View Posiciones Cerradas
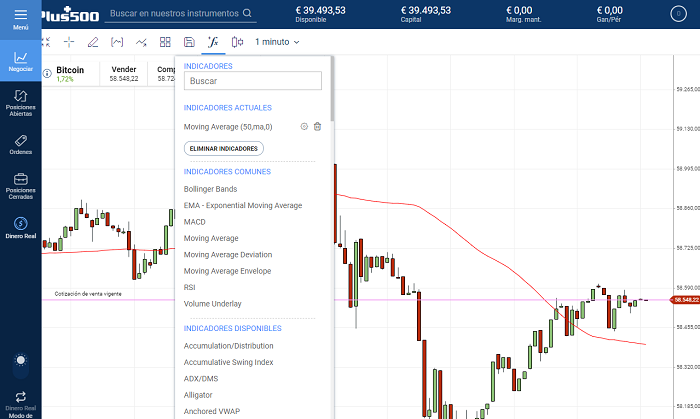The image size is (700, 419). click(x=21, y=187)
